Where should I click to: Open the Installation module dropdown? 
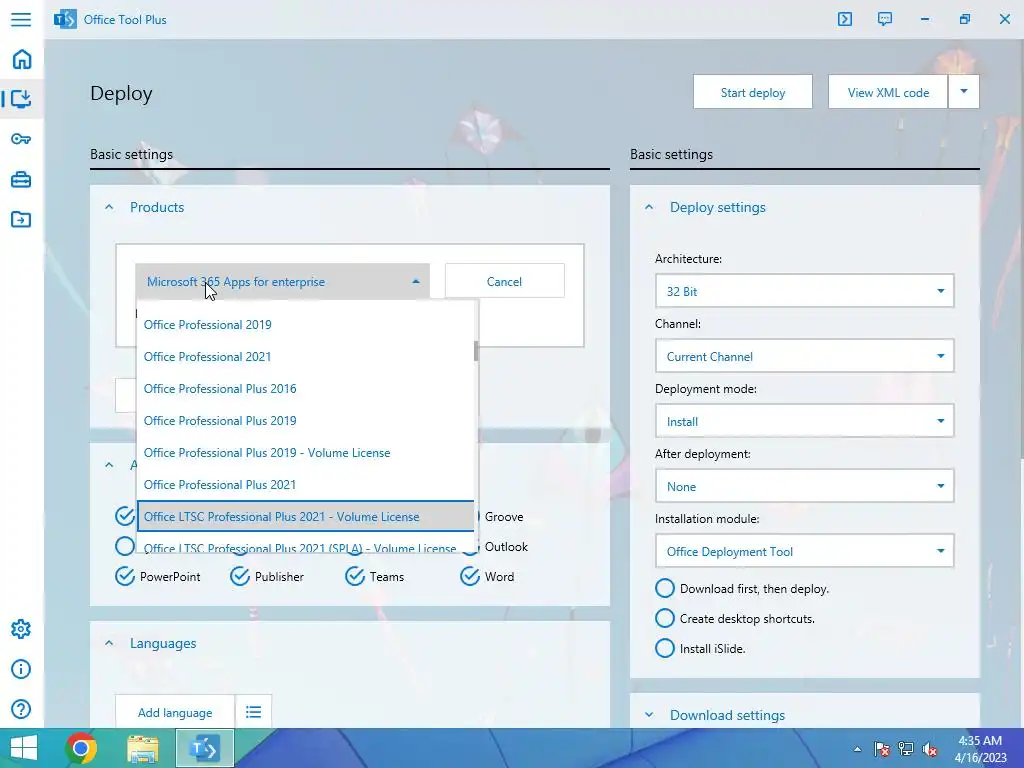[x=804, y=551]
